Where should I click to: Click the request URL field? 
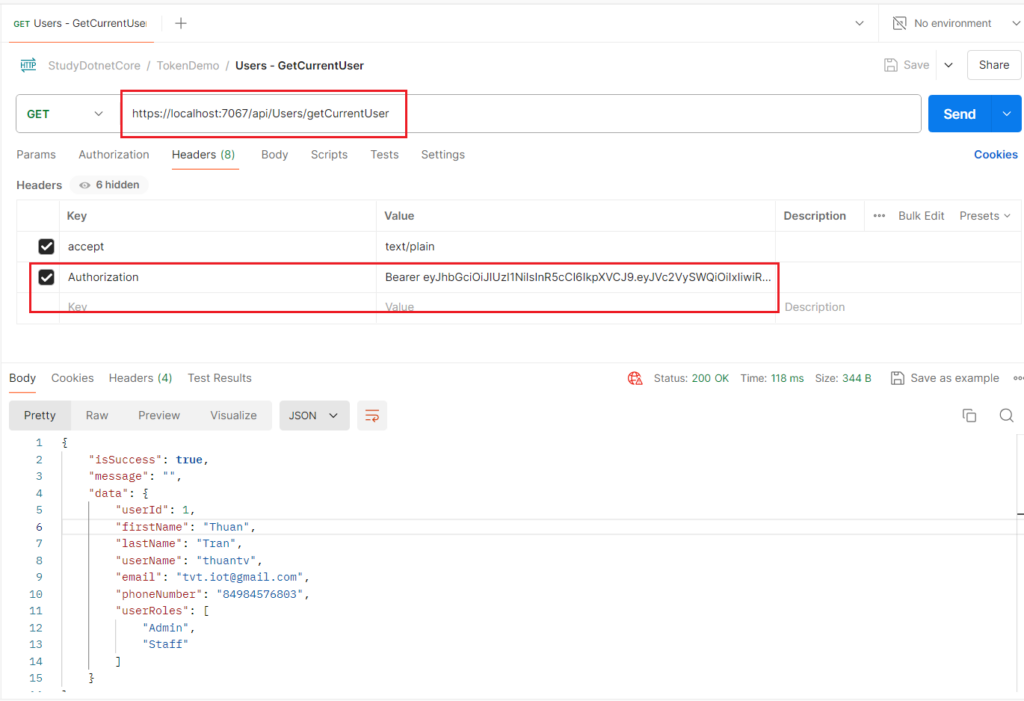pyautogui.click(x=521, y=114)
